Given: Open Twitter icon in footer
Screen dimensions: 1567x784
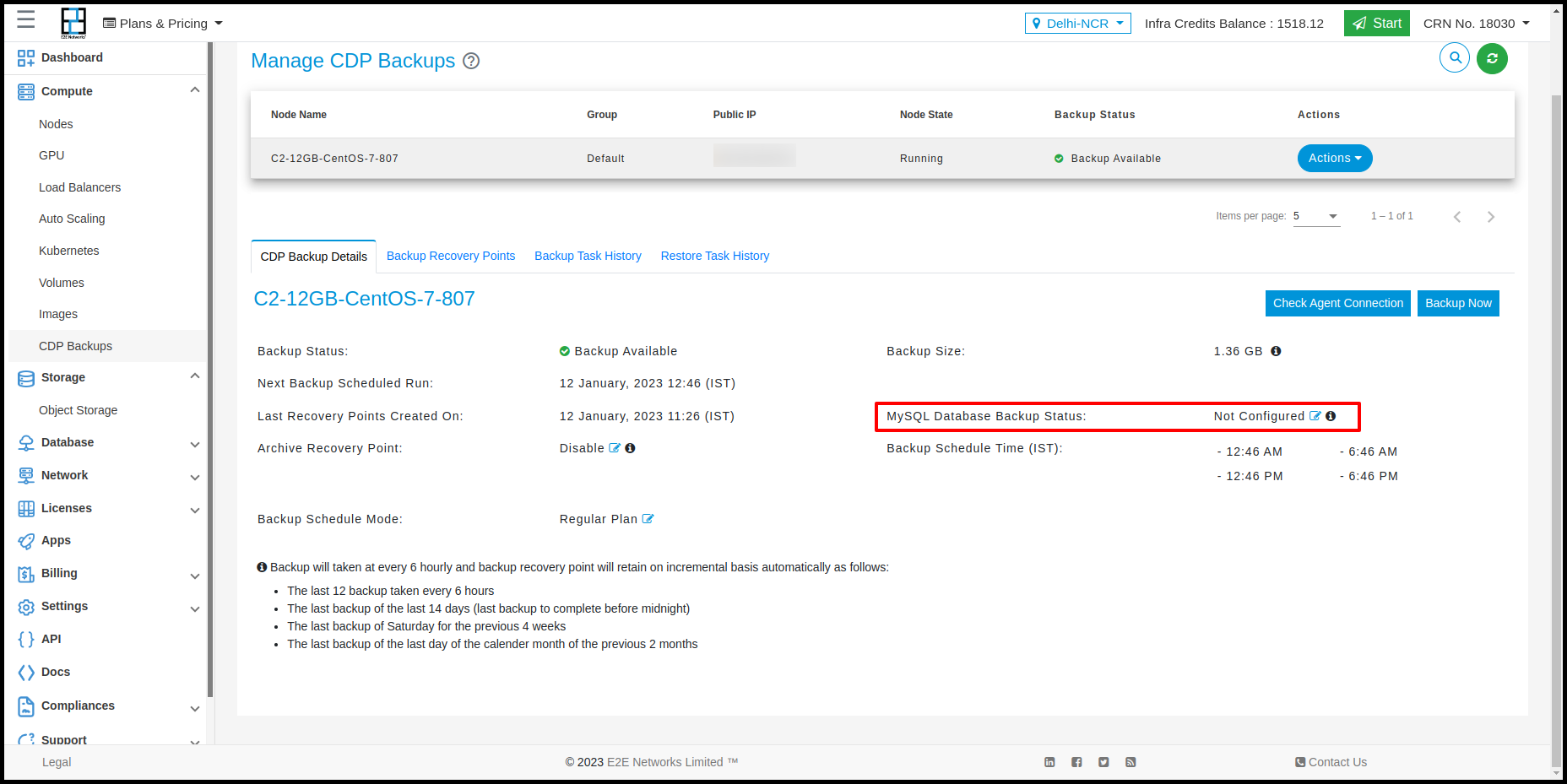Looking at the screenshot, I should coord(1103,762).
